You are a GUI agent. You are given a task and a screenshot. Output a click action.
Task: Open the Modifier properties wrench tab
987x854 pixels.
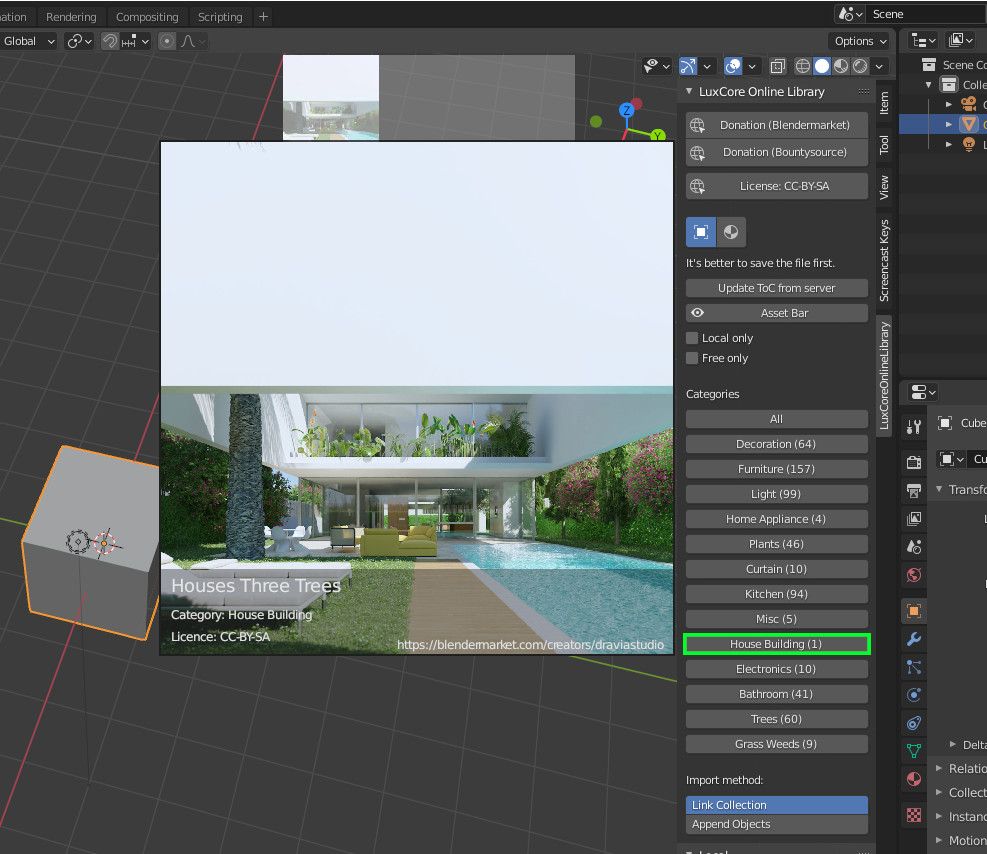point(913,639)
